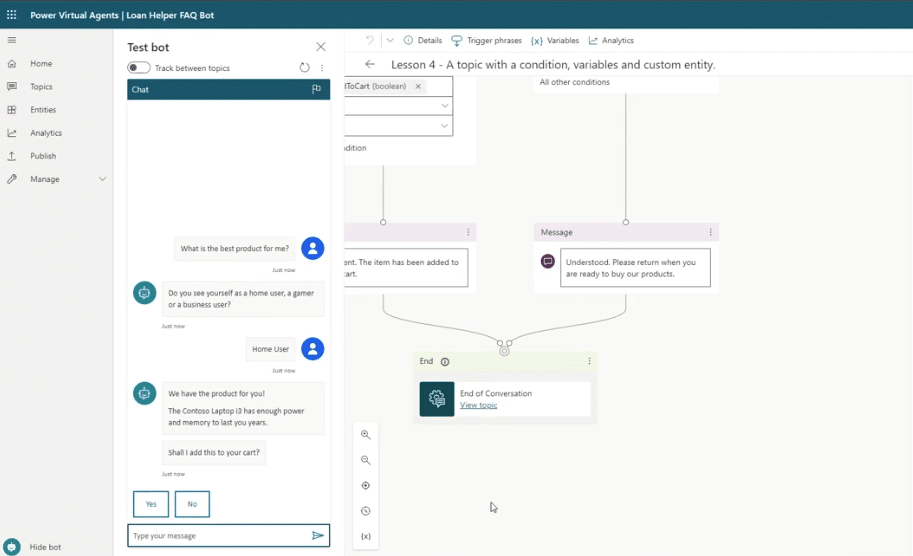Click the Entities grid icon
The height and width of the screenshot is (556, 913).
point(12,109)
